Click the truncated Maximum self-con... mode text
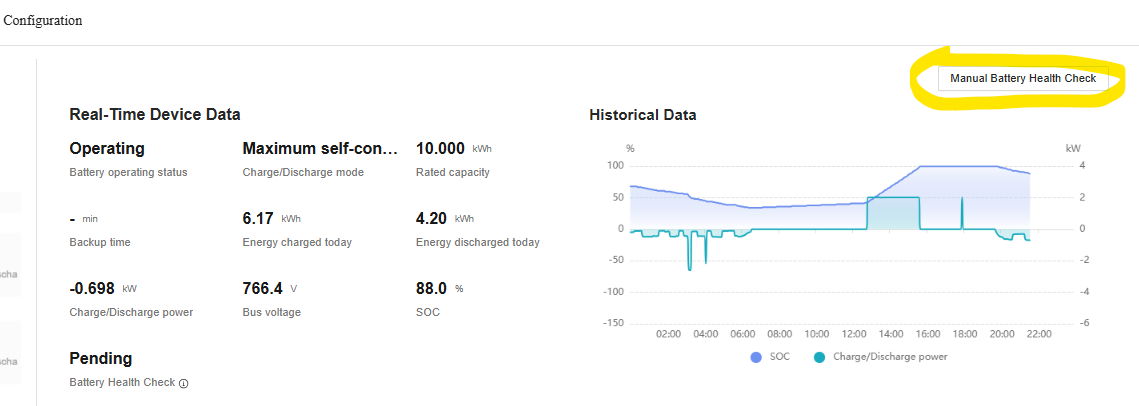Screen dimensions: 1139x406 [x=320, y=149]
